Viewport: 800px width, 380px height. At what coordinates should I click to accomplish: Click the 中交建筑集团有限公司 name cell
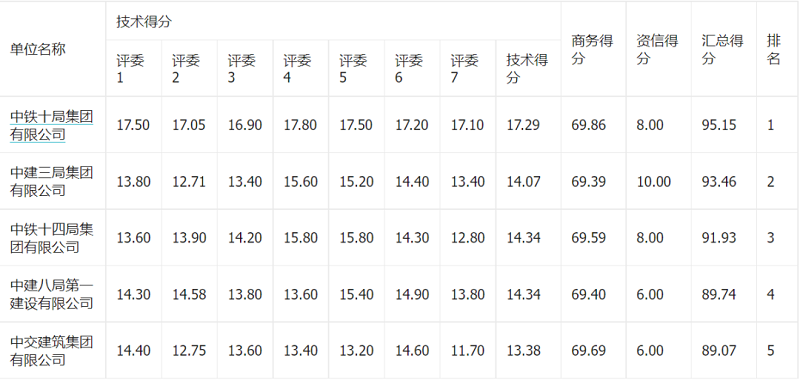[52, 351]
